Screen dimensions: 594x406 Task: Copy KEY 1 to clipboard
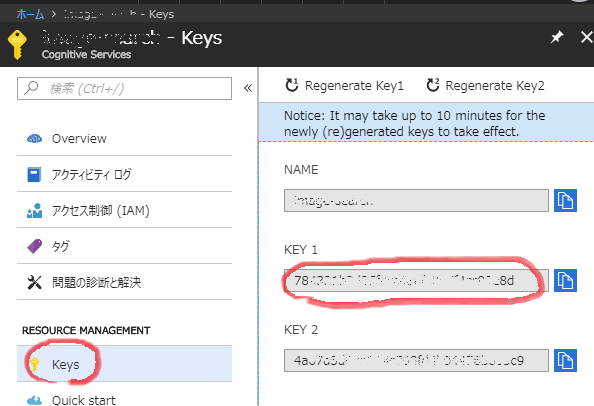pos(565,281)
